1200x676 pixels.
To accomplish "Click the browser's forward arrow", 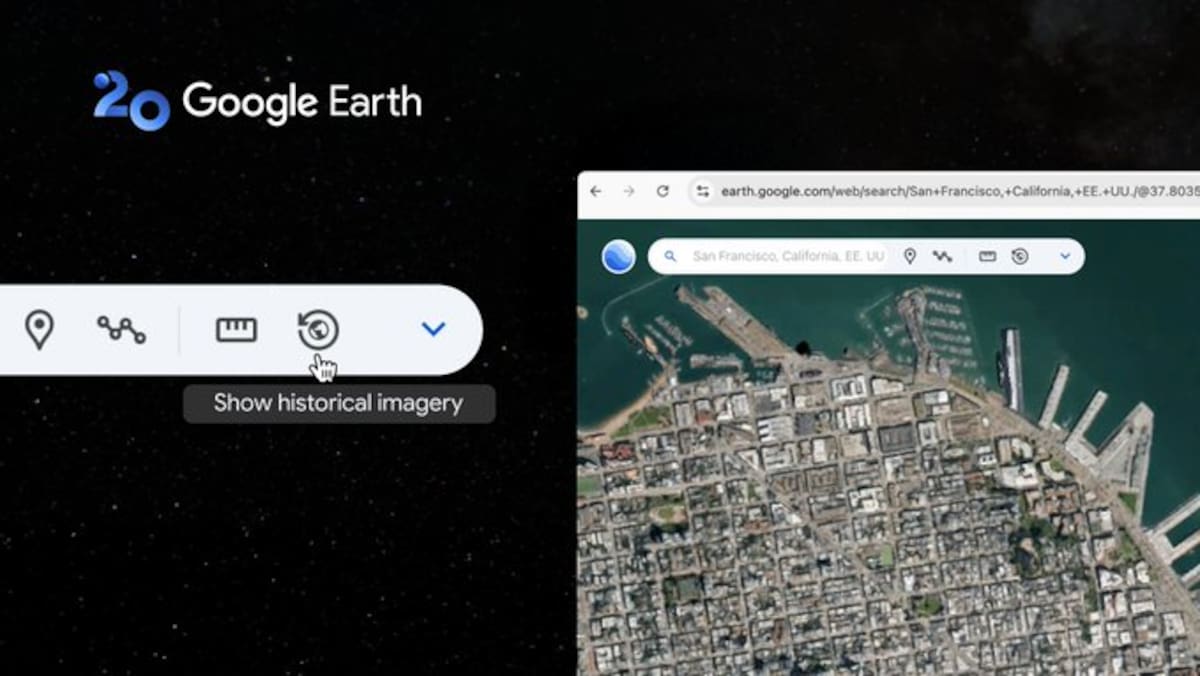I will [629, 191].
